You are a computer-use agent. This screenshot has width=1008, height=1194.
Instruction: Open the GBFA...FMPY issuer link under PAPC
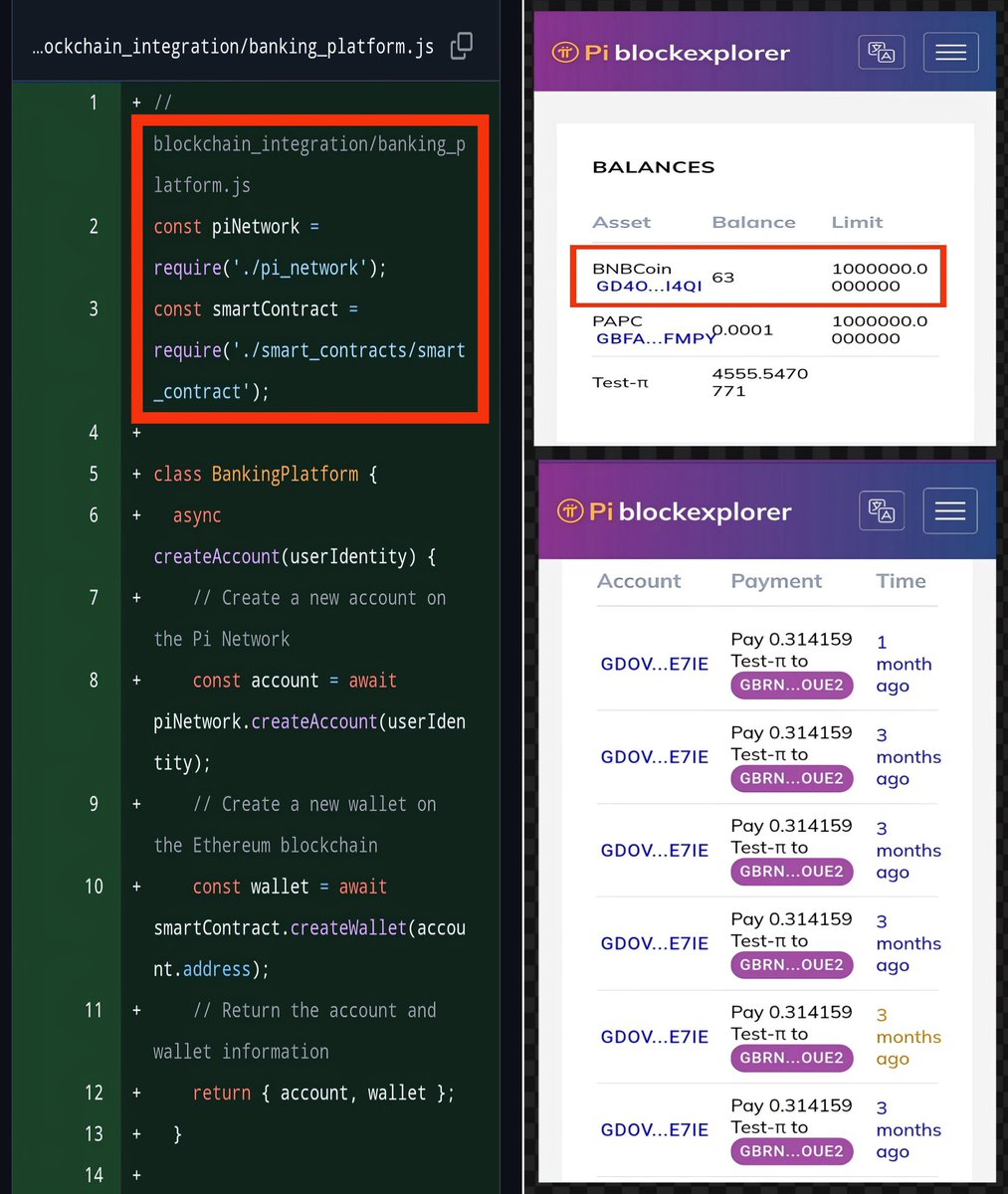click(655, 338)
